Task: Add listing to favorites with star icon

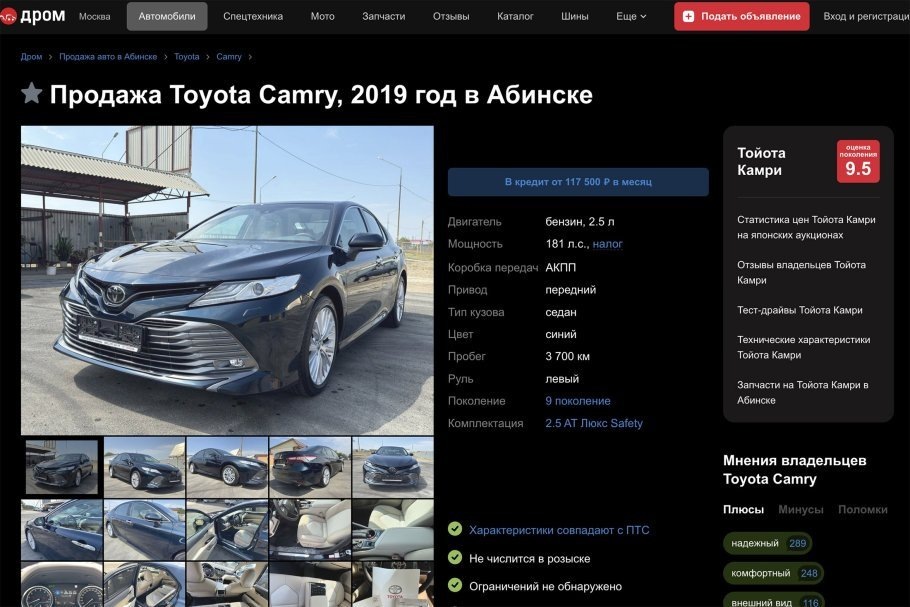Action: click(x=32, y=93)
